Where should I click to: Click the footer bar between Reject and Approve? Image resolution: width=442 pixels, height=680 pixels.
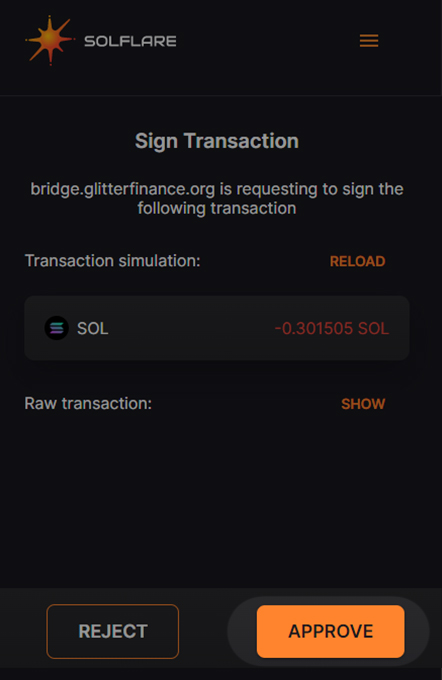tap(203, 631)
